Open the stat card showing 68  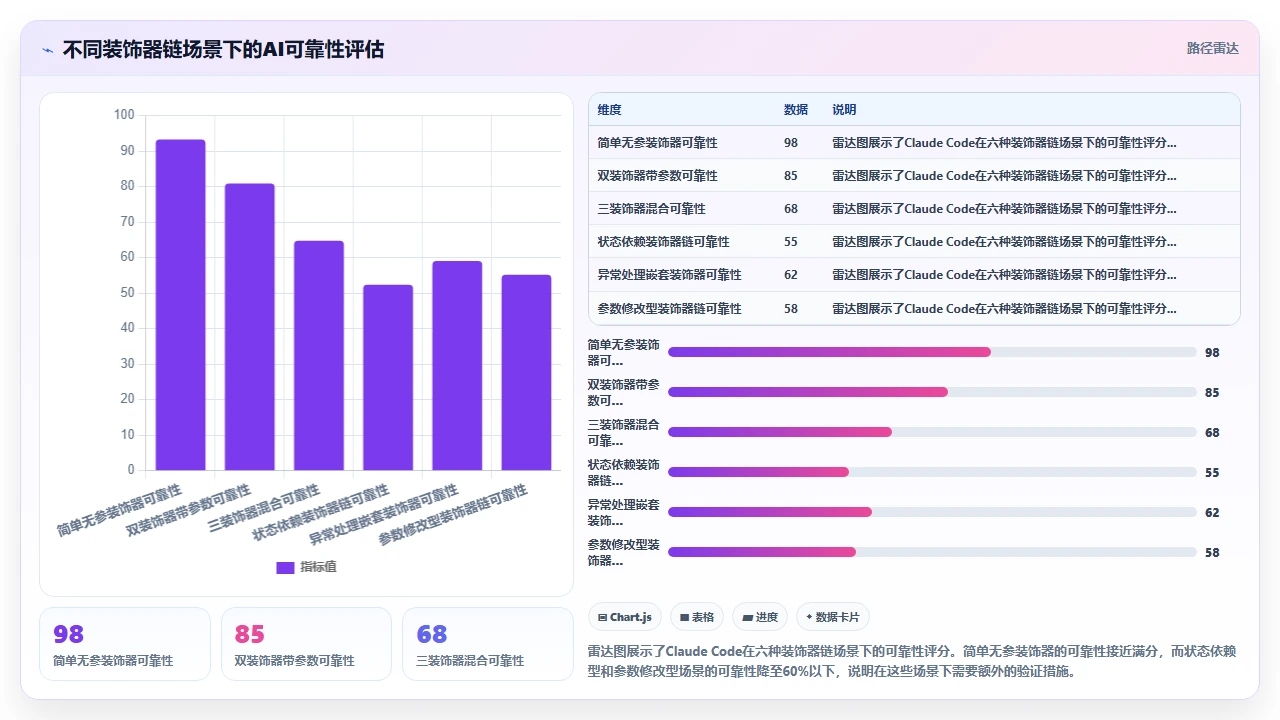tap(488, 644)
